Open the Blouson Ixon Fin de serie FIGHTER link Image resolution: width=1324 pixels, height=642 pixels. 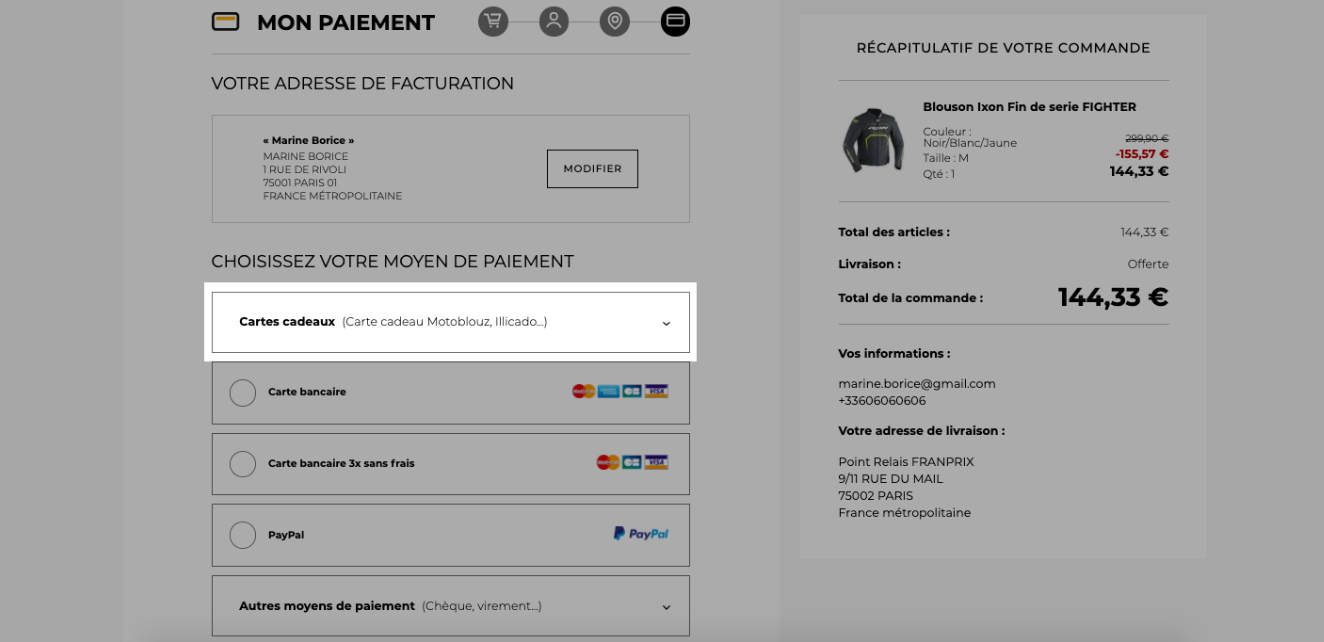pos(1029,107)
